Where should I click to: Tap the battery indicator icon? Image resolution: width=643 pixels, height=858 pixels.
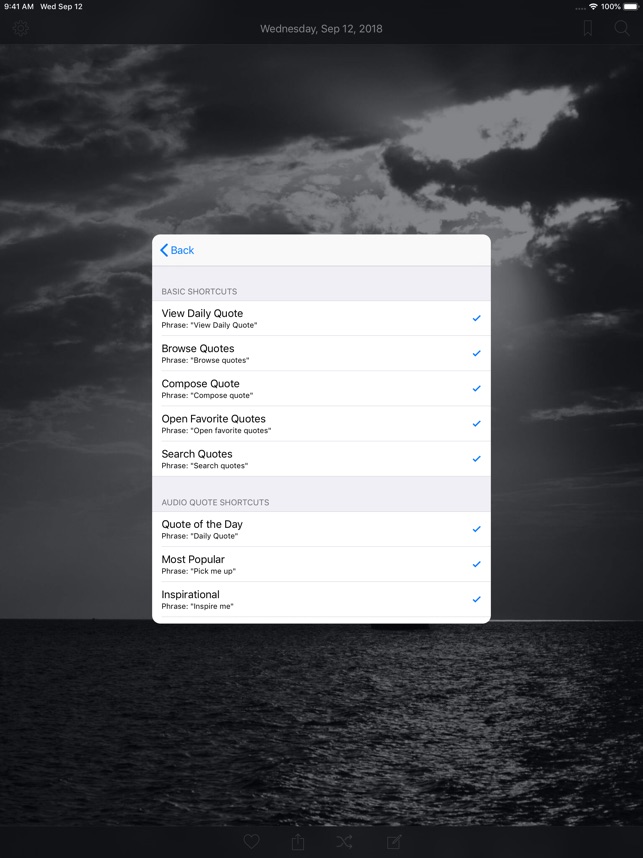[631, 7]
